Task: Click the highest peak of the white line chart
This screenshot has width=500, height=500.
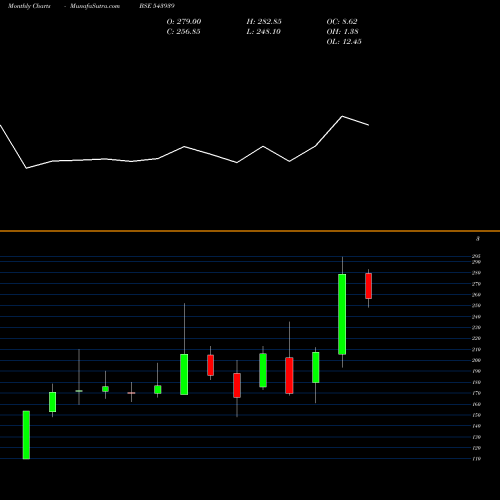Action: pos(342,116)
